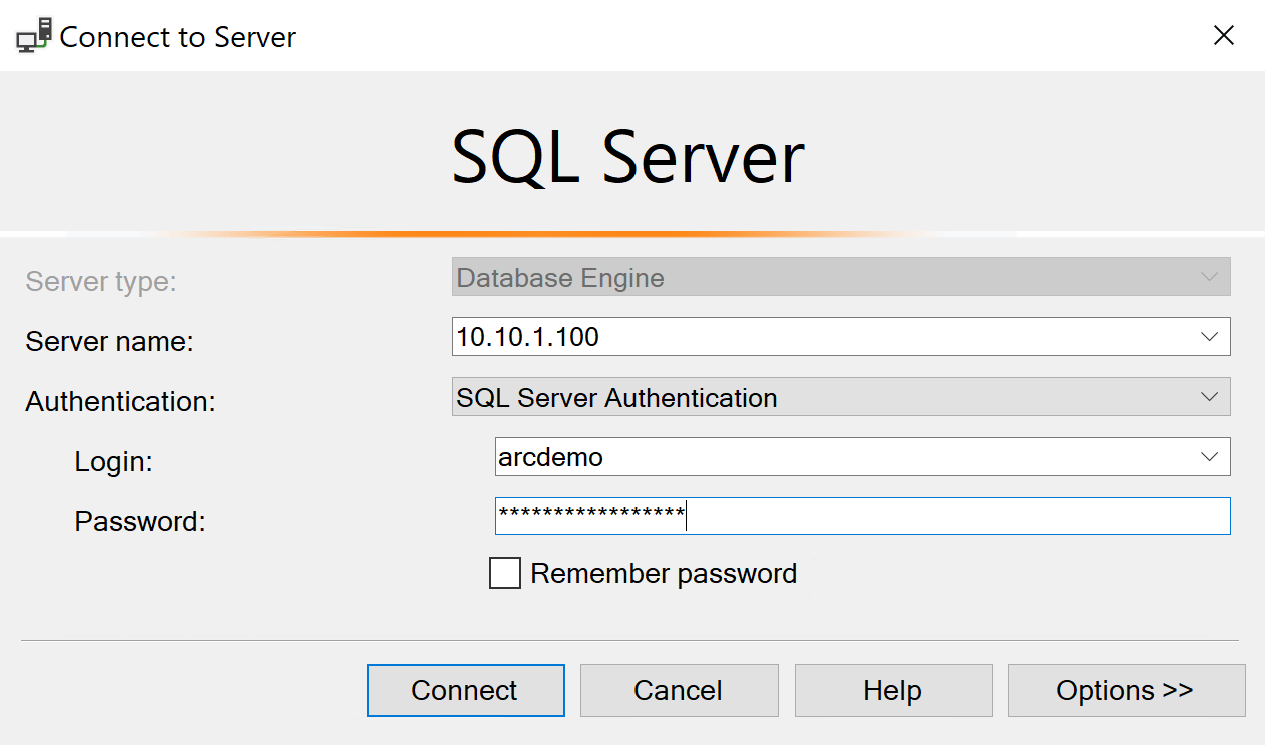Click the Login: label
Viewport: 1265px width, 745px height.
114,462
